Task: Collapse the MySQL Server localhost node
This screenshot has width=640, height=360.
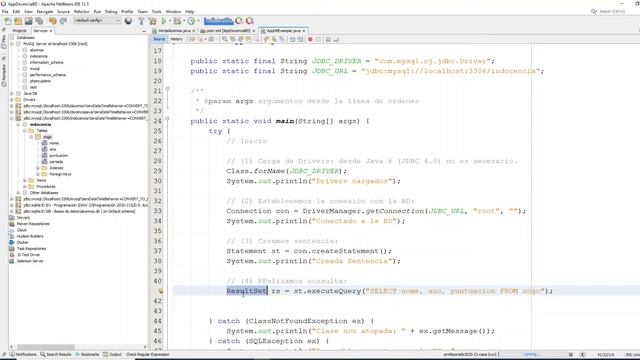Action: tap(12, 44)
